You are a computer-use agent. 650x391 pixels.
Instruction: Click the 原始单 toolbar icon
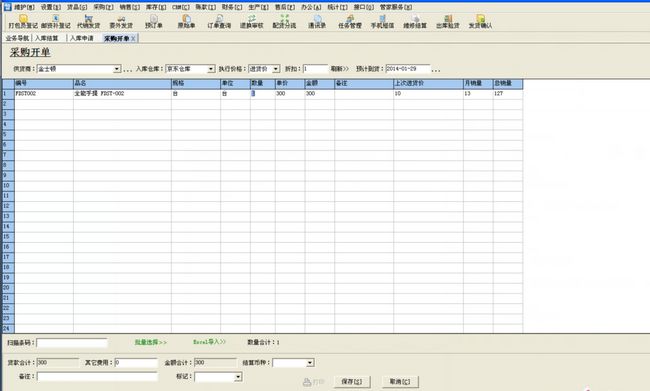[187, 22]
